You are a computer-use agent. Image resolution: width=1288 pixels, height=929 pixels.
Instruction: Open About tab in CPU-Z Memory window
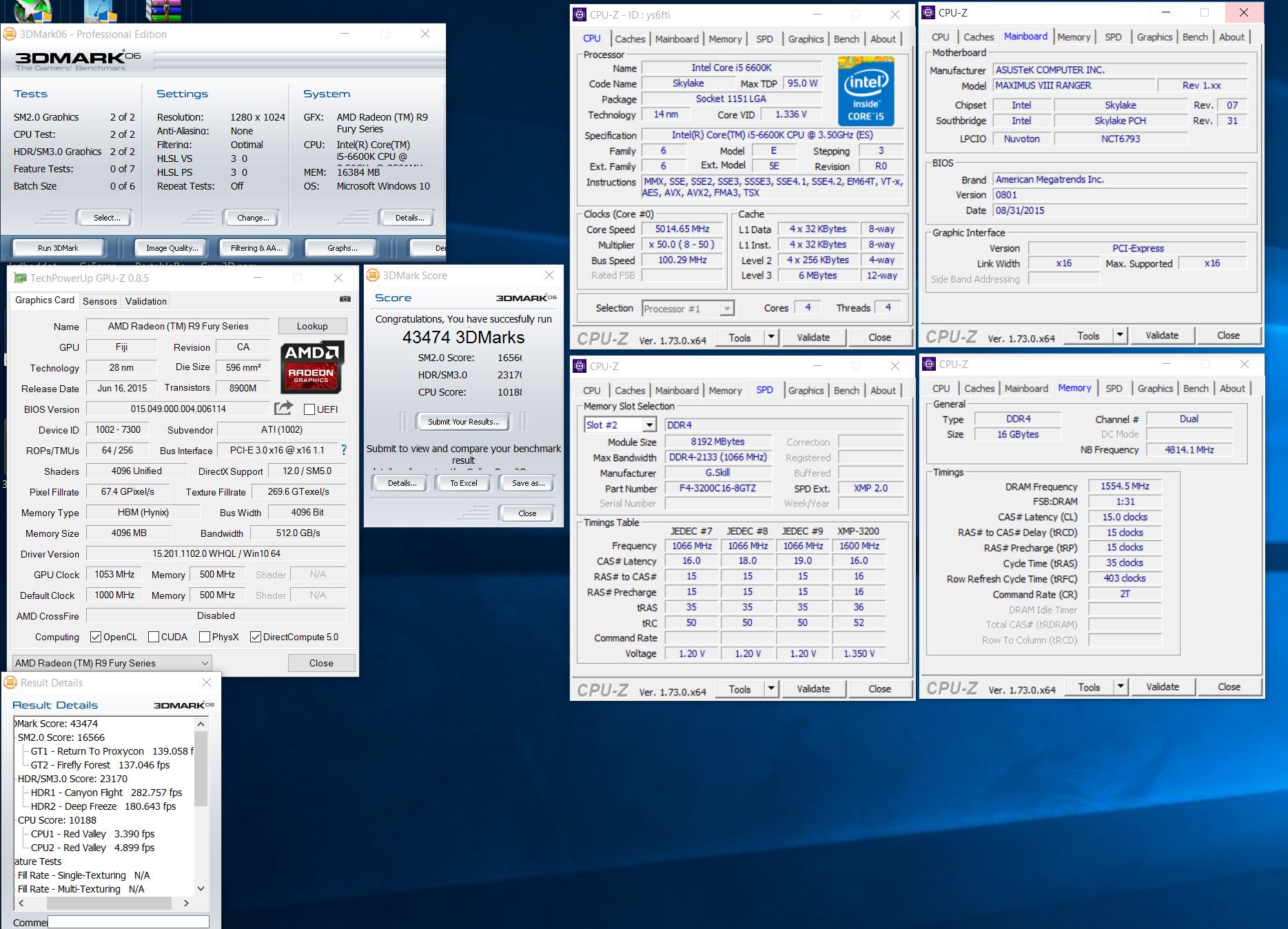pos(1232,389)
